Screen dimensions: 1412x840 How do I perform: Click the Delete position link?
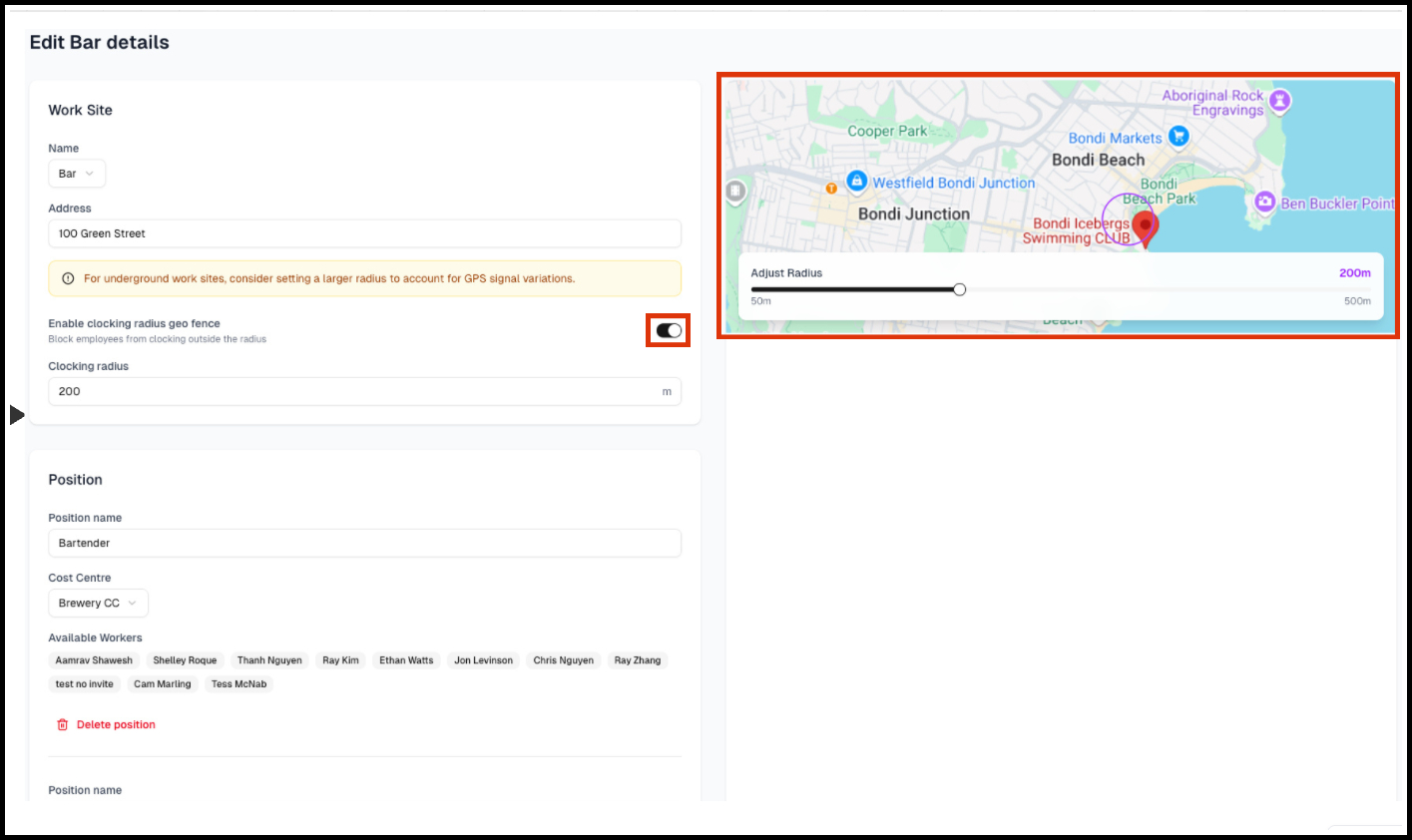(x=116, y=724)
